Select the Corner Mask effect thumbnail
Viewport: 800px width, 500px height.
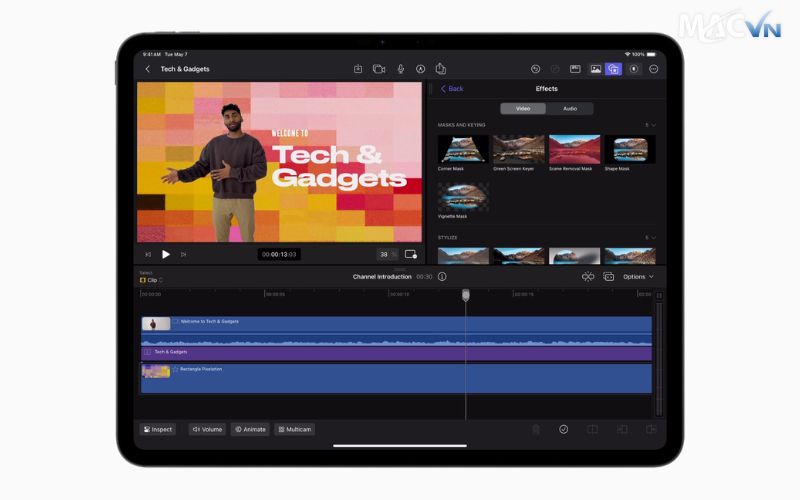463,149
